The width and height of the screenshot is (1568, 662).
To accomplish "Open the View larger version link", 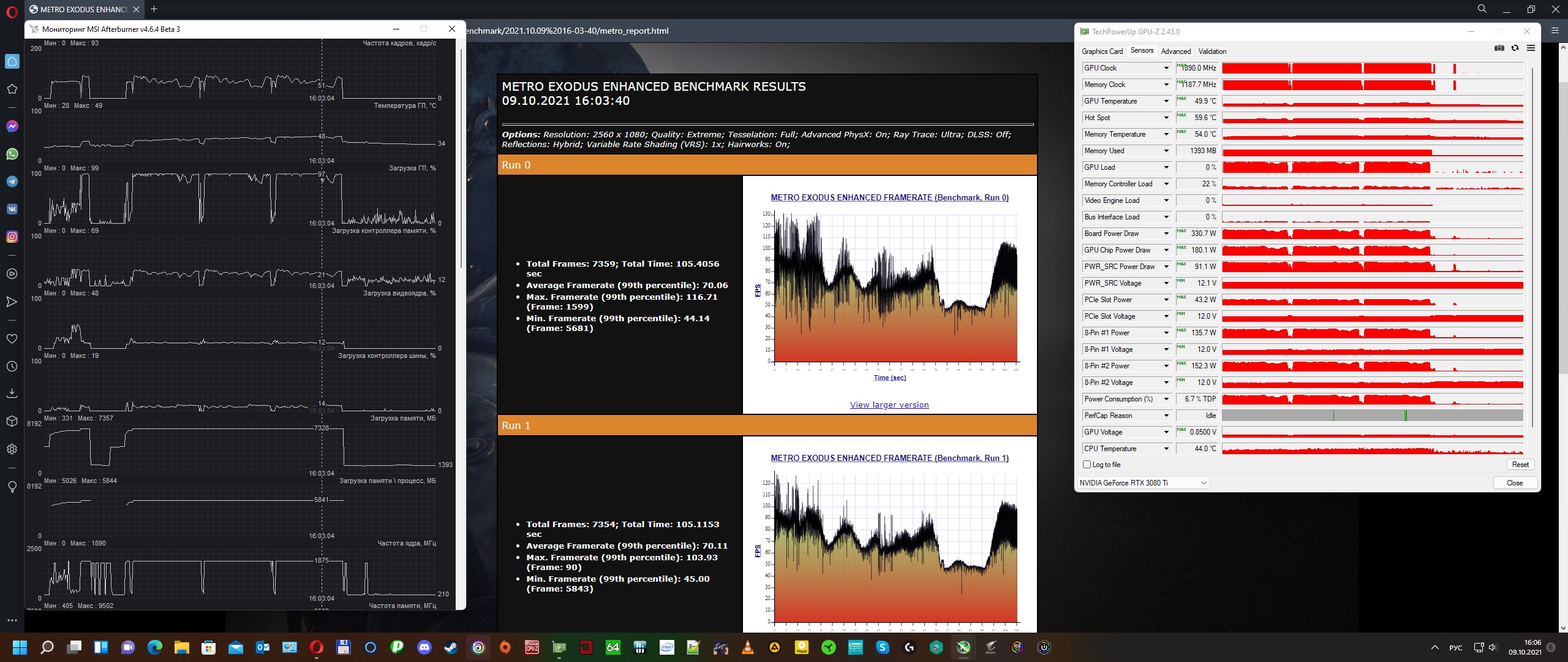I will tap(889, 405).
